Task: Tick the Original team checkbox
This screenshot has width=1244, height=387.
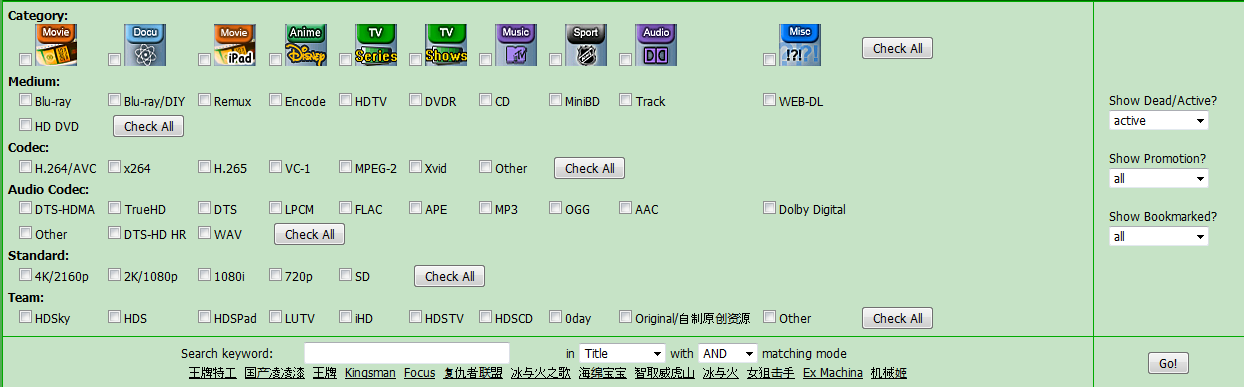Action: [x=625, y=317]
